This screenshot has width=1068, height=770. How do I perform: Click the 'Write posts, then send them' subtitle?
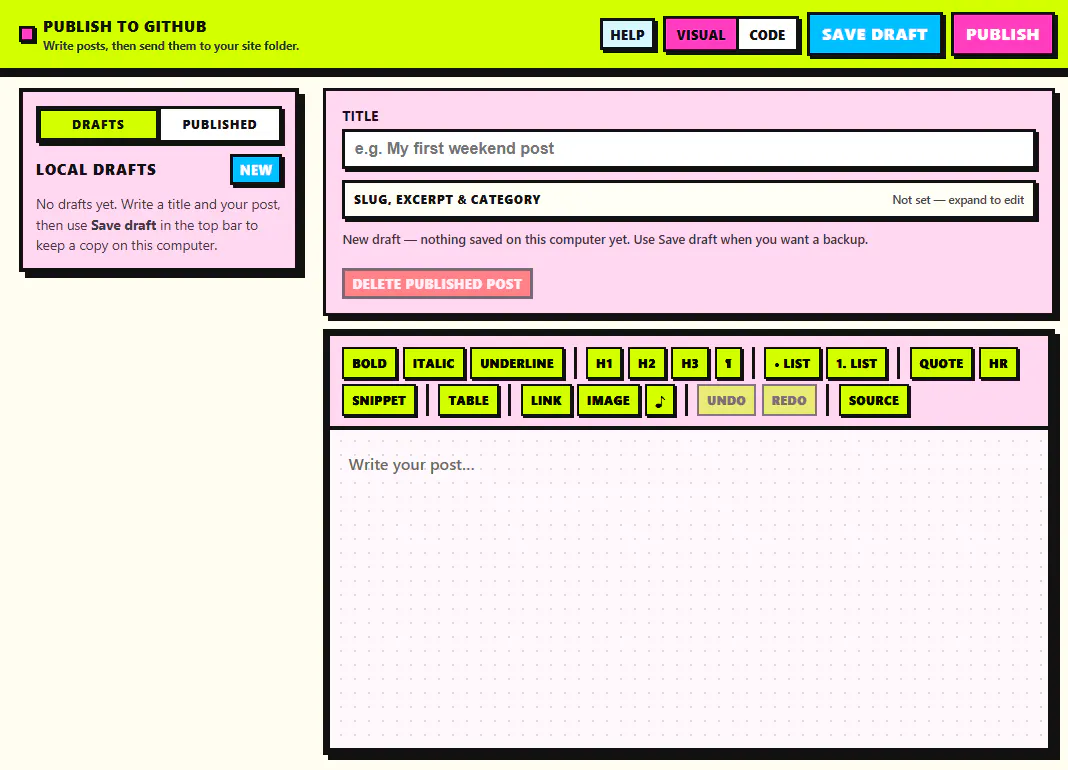(171, 46)
